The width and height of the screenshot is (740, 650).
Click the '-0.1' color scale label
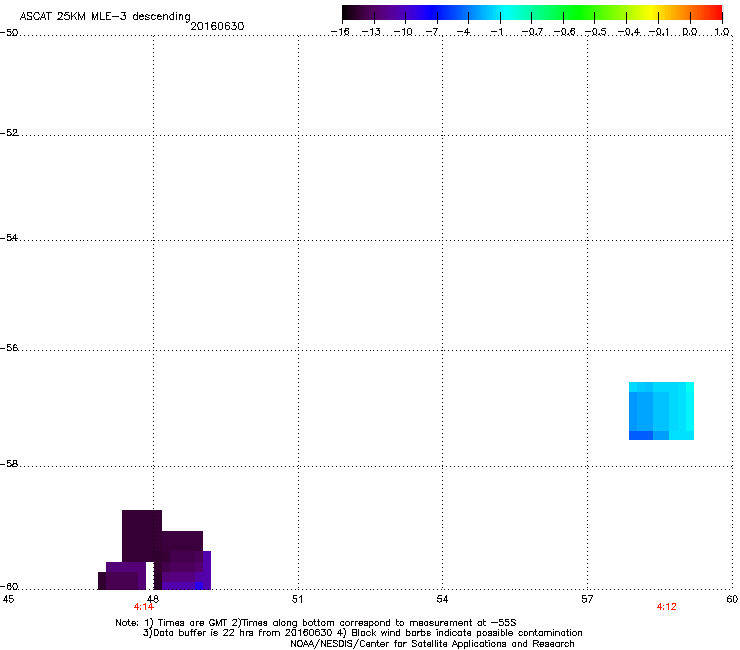659,32
